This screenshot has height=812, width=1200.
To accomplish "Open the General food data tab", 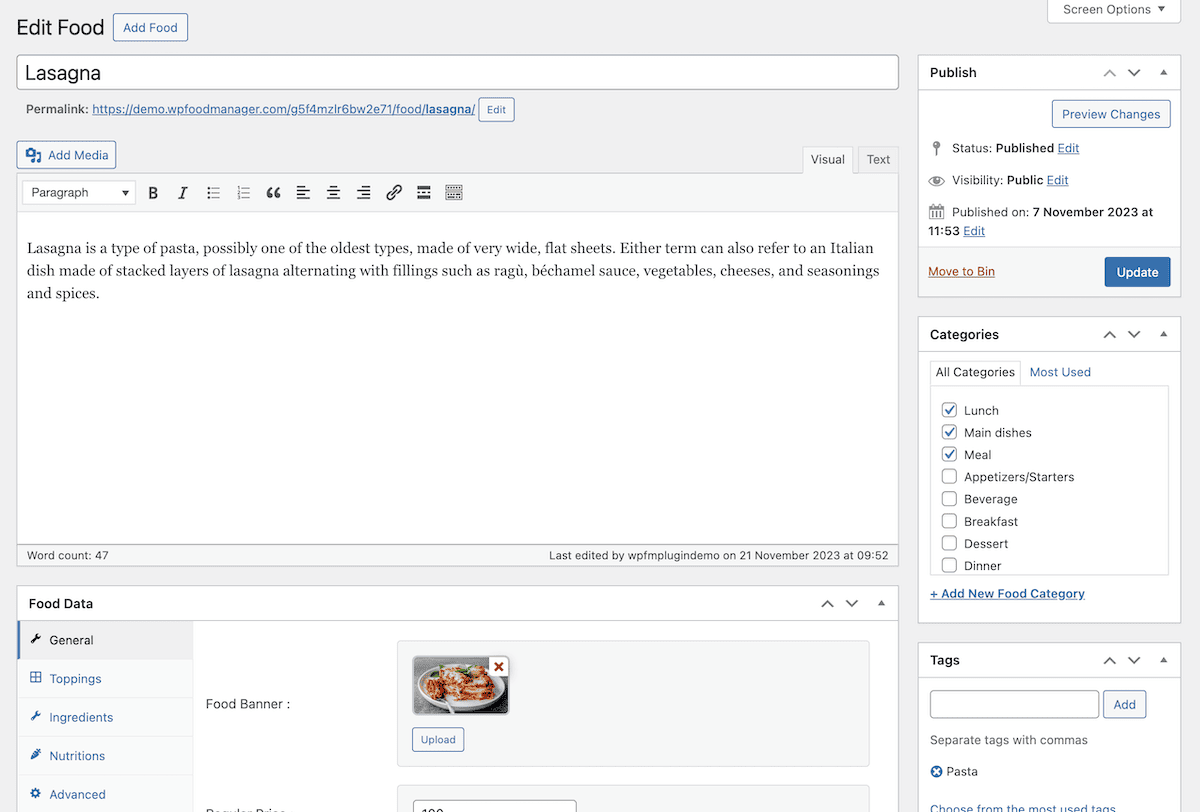I will click(x=105, y=640).
